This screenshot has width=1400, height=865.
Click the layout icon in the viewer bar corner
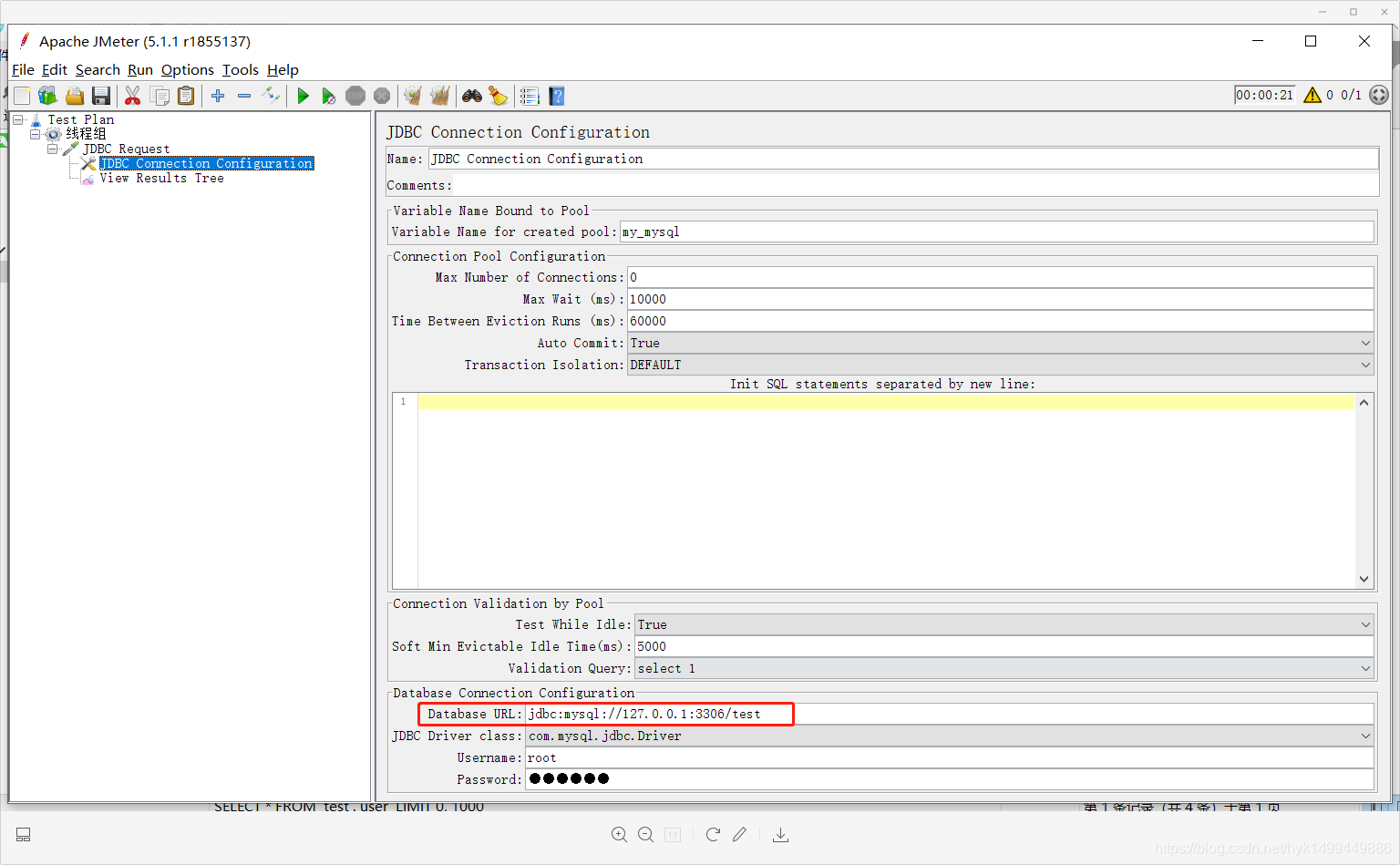24,835
